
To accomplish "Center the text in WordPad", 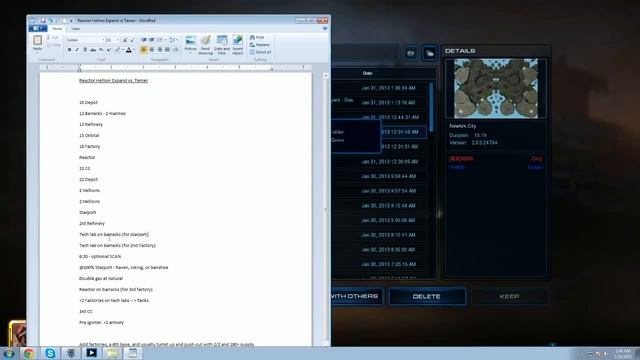I will point(152,50).
